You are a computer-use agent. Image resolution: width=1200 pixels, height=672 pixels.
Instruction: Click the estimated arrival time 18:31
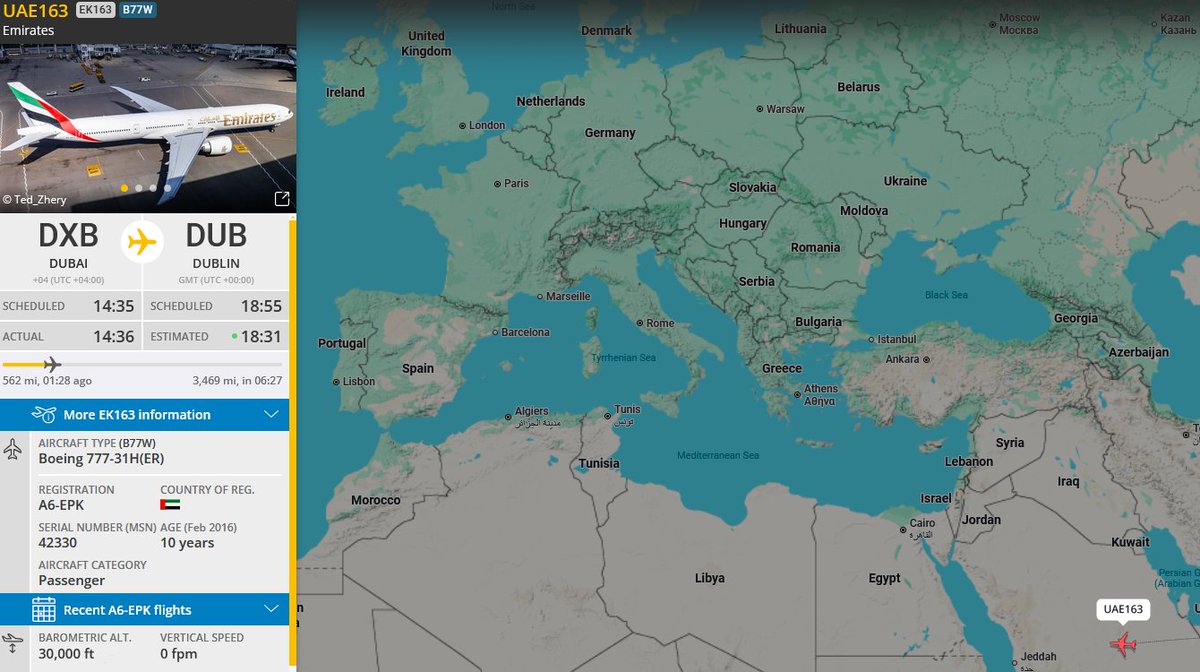point(261,337)
